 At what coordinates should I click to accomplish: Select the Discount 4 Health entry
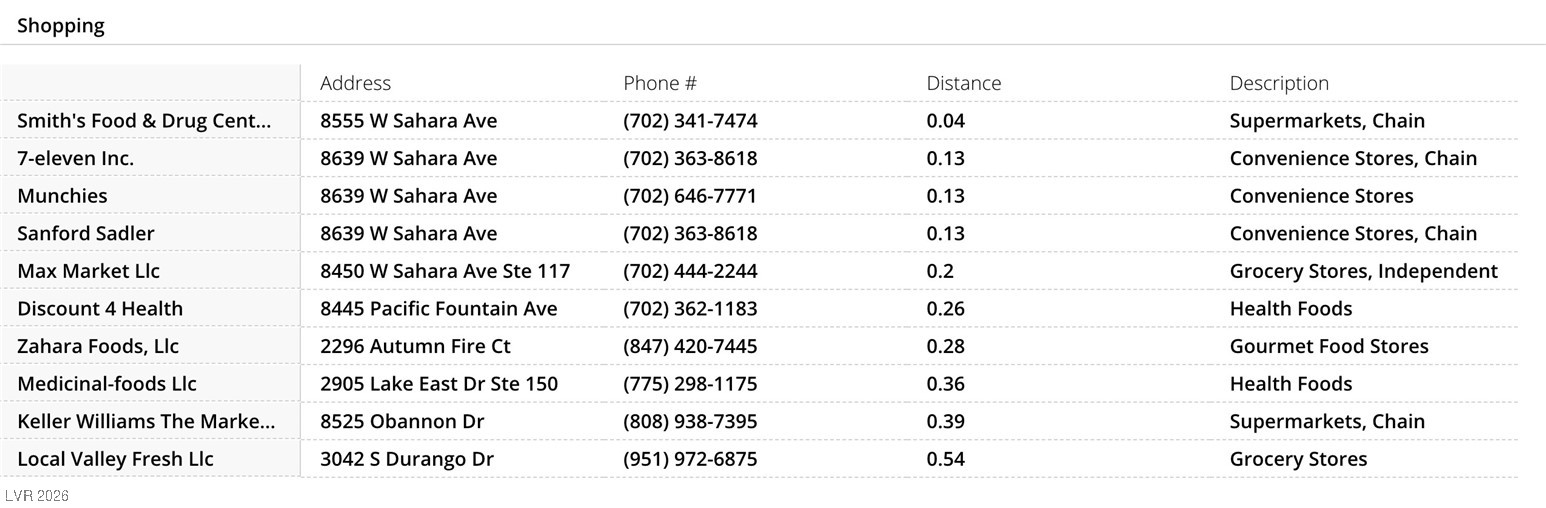(100, 308)
